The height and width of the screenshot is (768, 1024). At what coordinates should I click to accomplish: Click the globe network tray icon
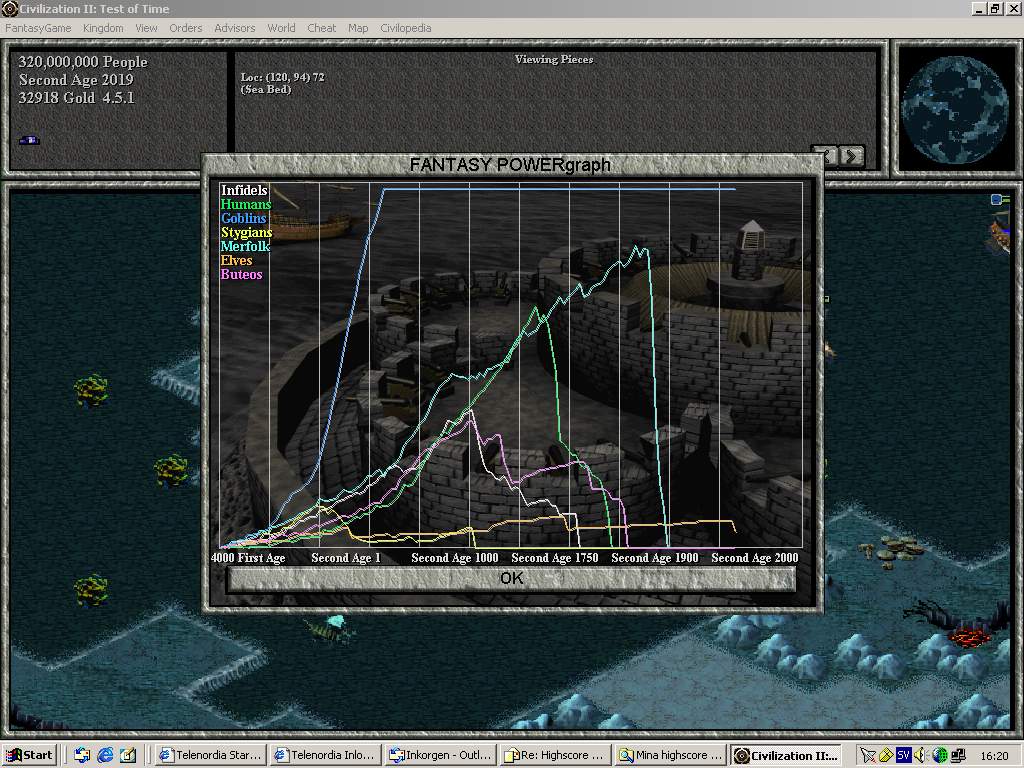point(939,756)
